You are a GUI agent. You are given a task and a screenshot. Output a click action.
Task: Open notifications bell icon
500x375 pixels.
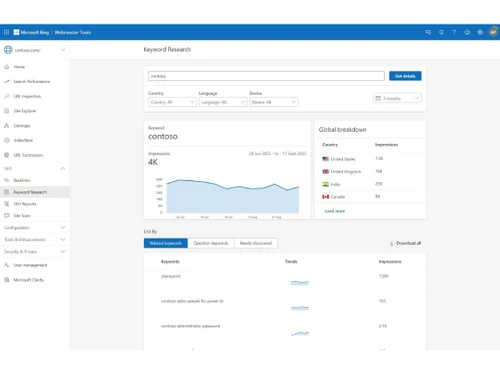441,32
